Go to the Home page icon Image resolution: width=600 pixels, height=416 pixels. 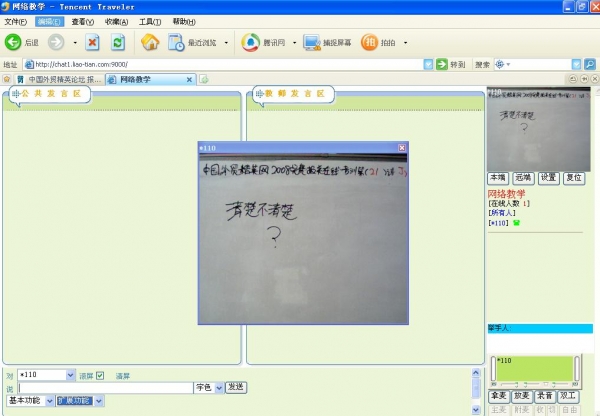pos(150,42)
